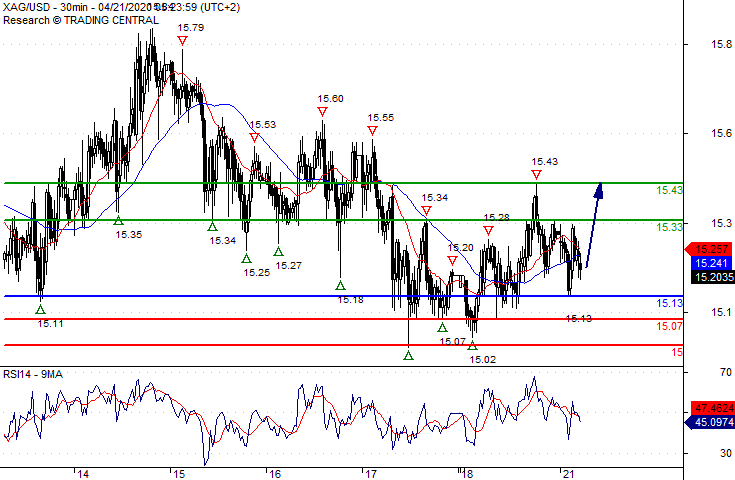735x480 pixels.
Task: Select date 18 on the time axis
Action: tap(467, 474)
